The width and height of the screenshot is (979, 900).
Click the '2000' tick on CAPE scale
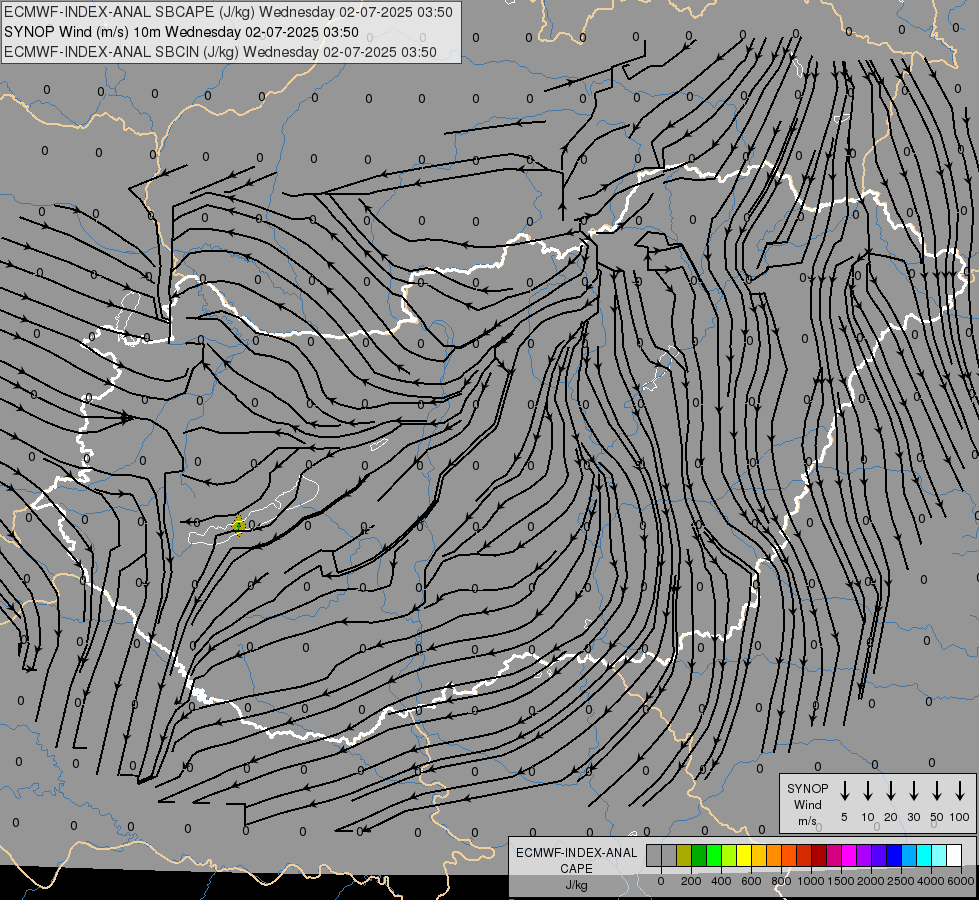tap(871, 881)
